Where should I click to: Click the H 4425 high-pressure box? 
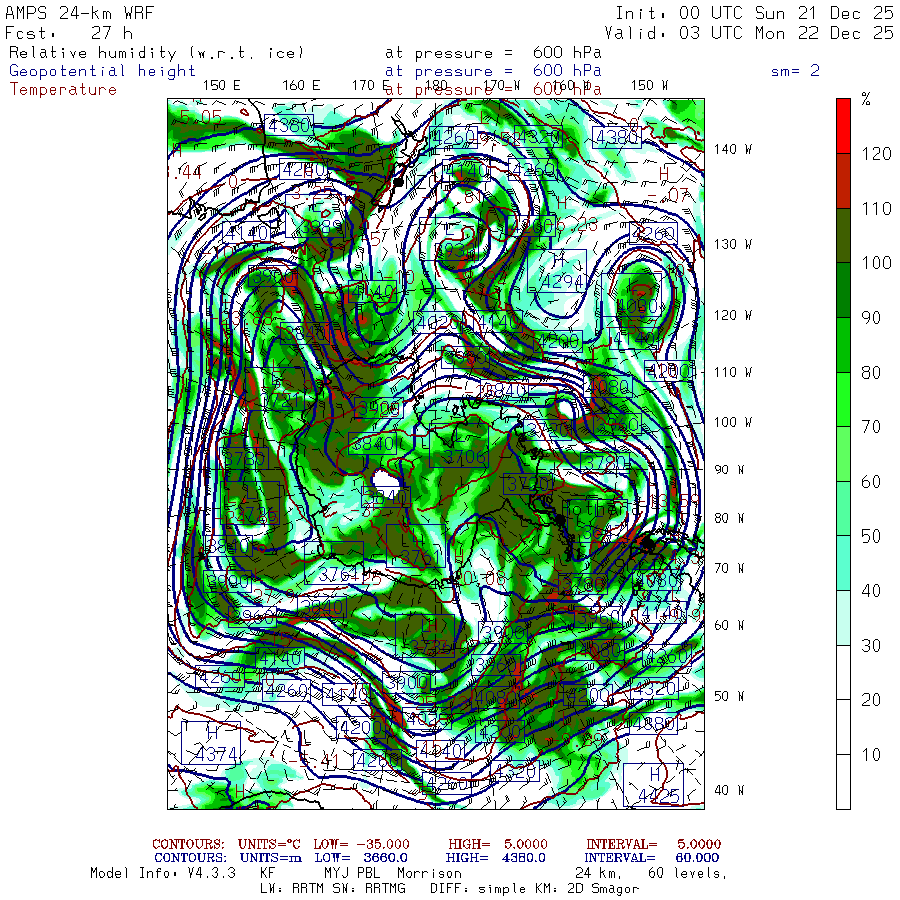pos(654,785)
